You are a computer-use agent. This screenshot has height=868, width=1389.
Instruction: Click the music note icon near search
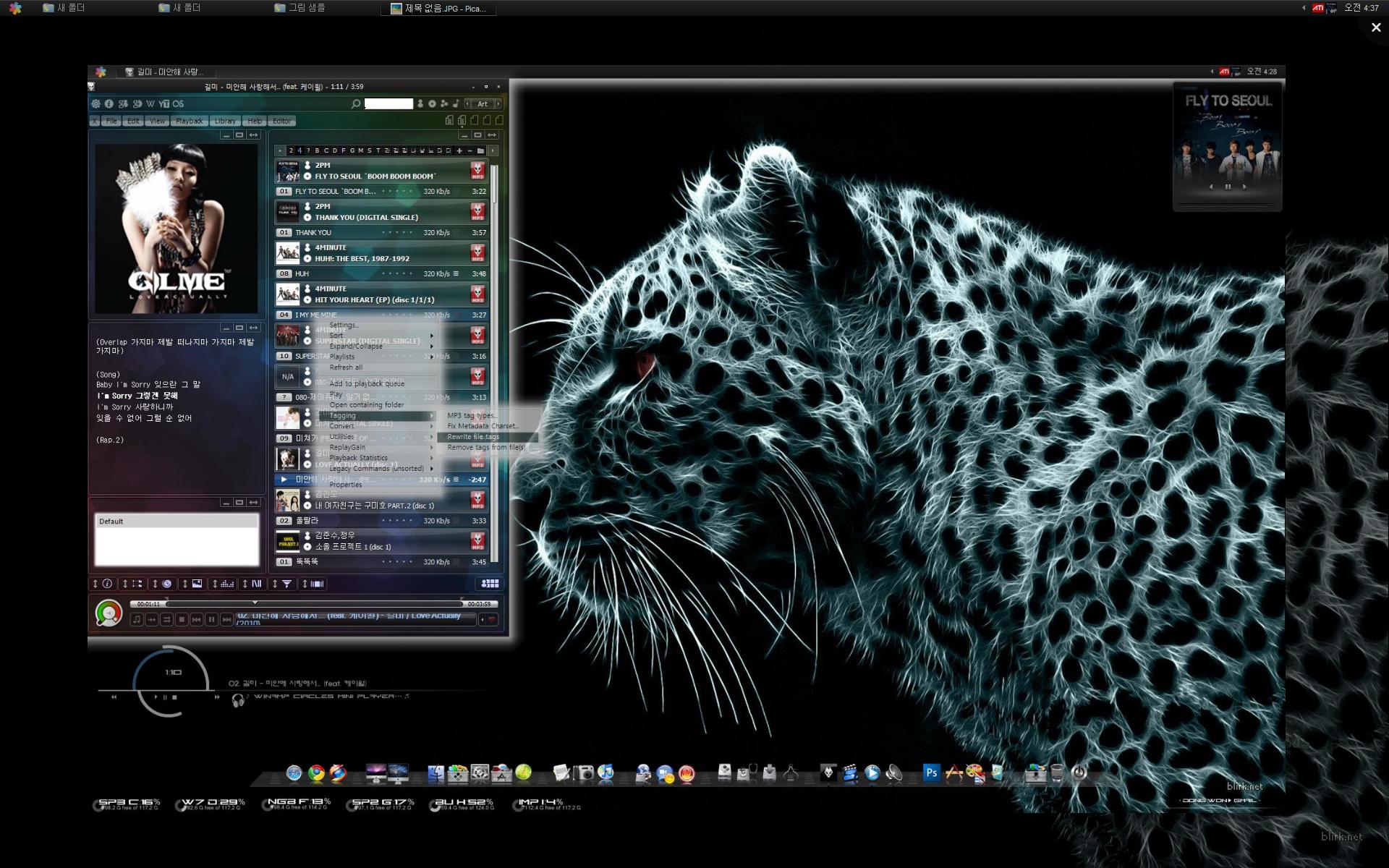(x=456, y=103)
